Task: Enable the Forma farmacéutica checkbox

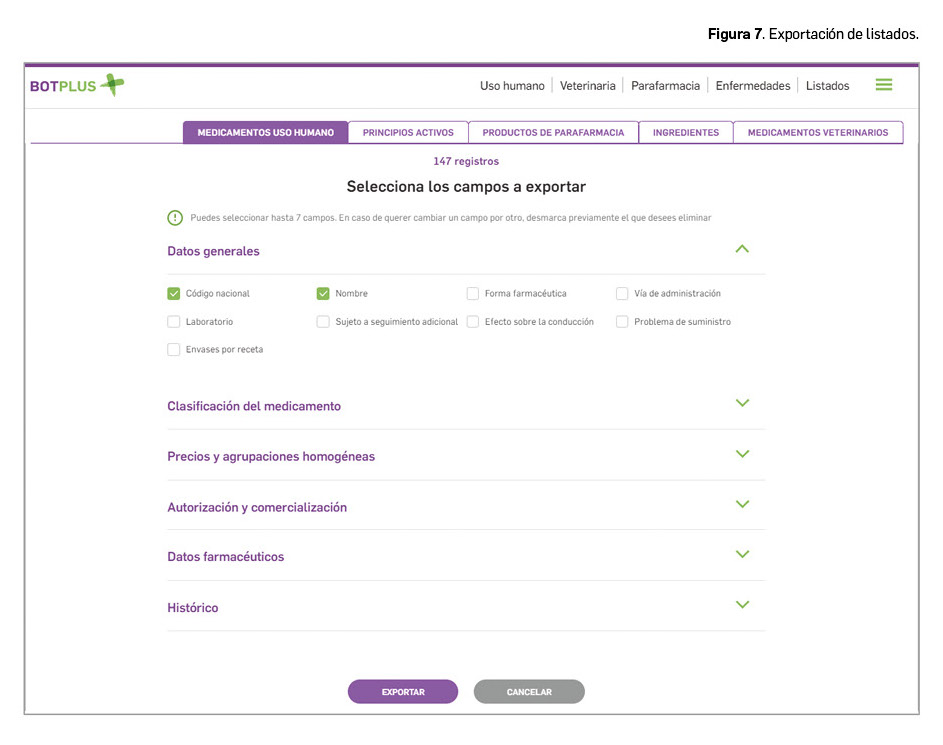Action: click(x=473, y=294)
